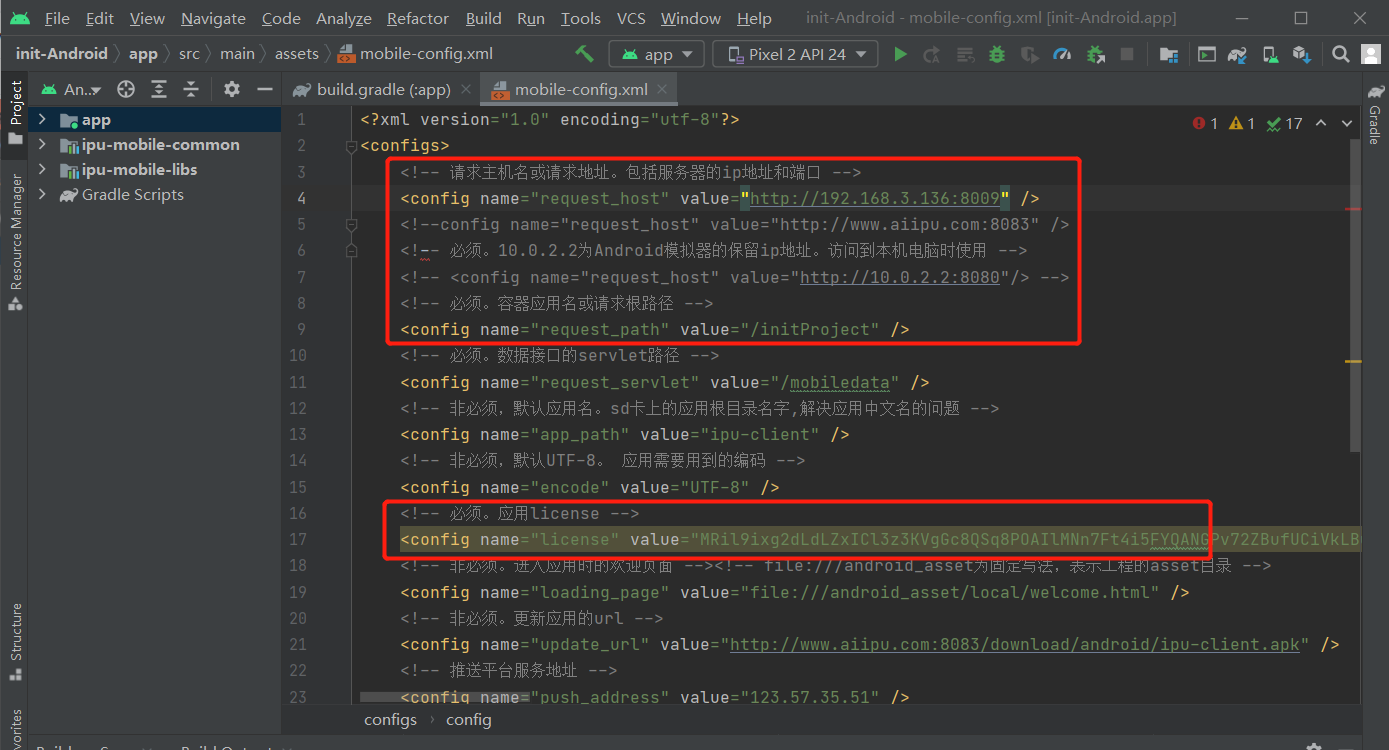Click the configs breadcrumb at the bottom
The image size is (1389, 750).
[x=390, y=720]
